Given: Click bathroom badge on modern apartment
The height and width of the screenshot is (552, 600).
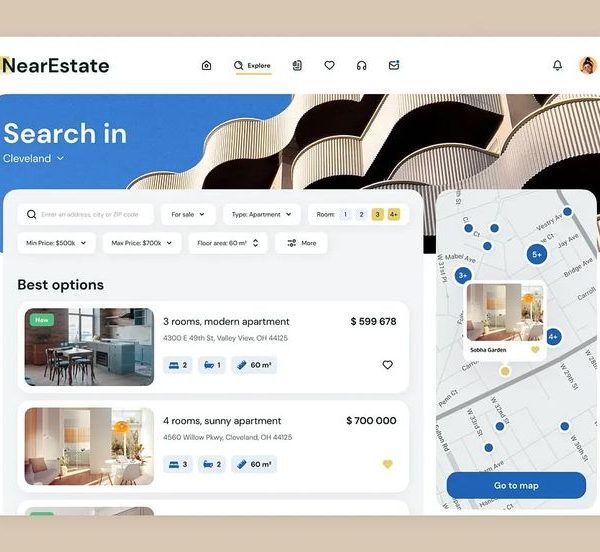Looking at the screenshot, I should coord(212,365).
